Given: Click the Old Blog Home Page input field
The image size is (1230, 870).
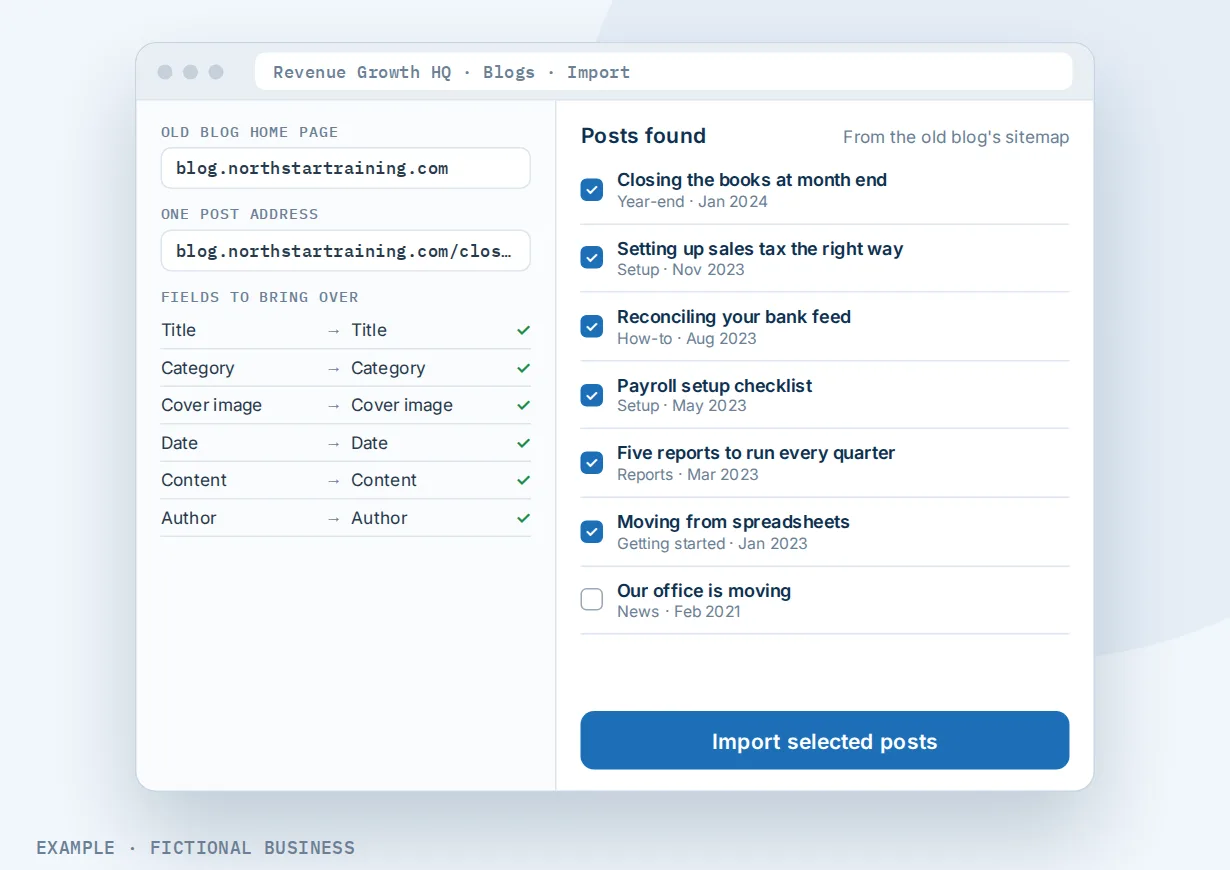Looking at the screenshot, I should [346, 168].
